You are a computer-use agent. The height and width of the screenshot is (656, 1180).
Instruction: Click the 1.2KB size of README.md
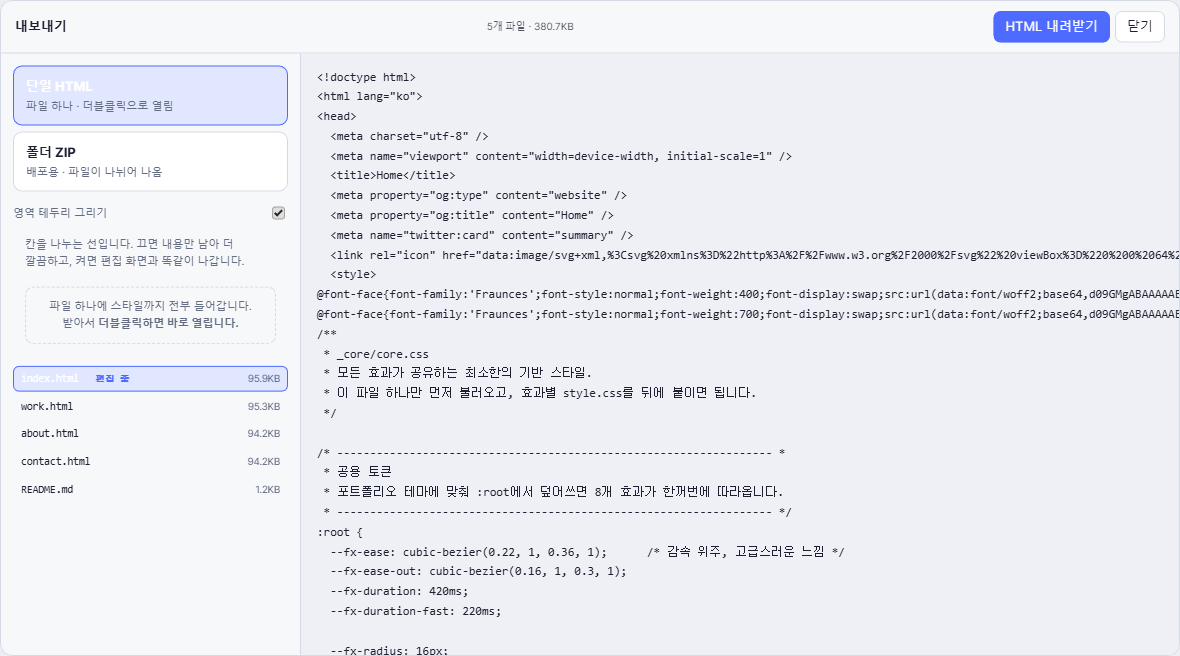coord(267,489)
